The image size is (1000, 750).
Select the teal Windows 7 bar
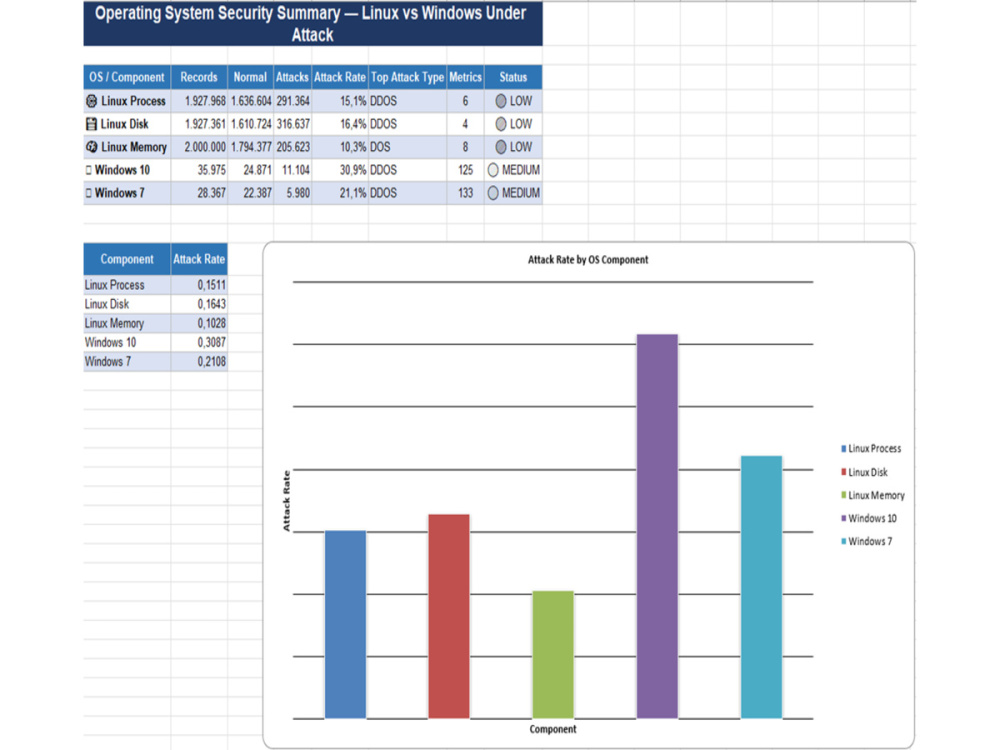coord(761,587)
